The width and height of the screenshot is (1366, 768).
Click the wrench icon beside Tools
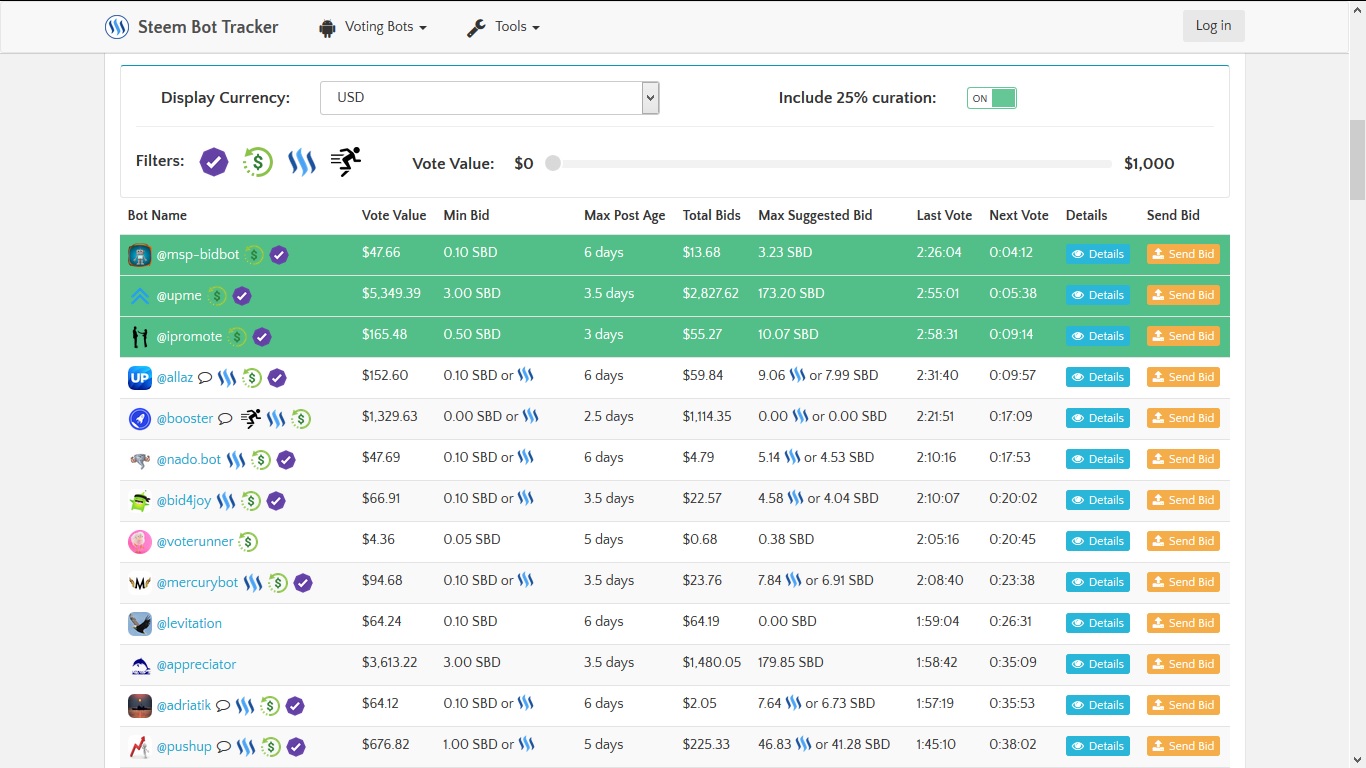(476, 28)
